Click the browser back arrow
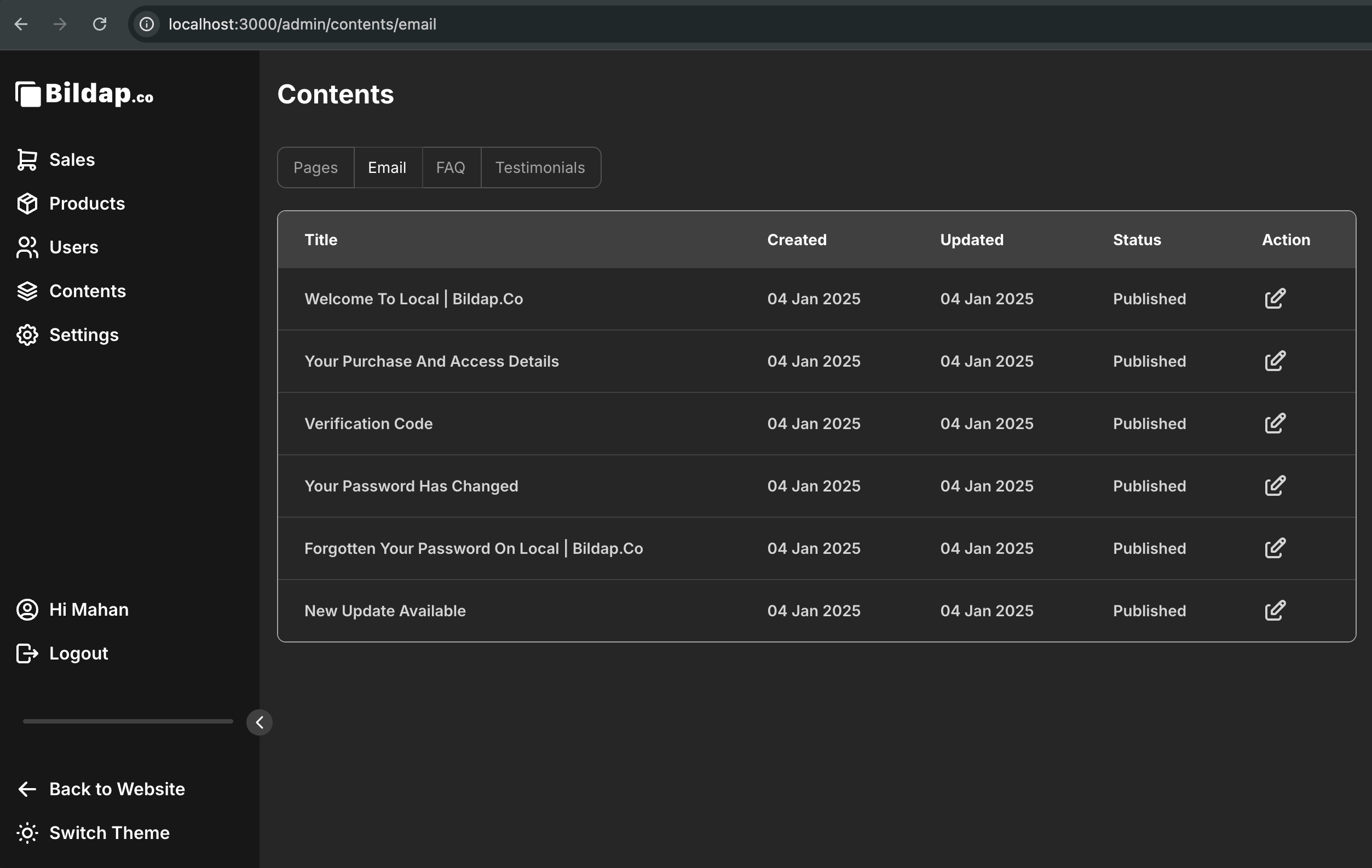1372x868 pixels. point(21,24)
